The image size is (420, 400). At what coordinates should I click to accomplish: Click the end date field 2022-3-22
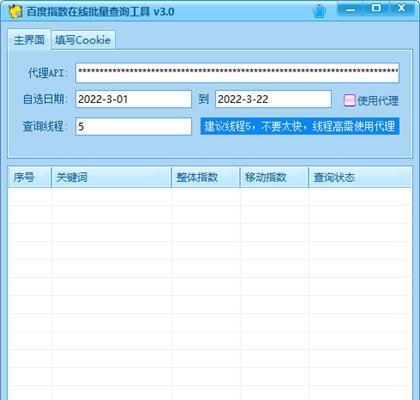pyautogui.click(x=273, y=99)
